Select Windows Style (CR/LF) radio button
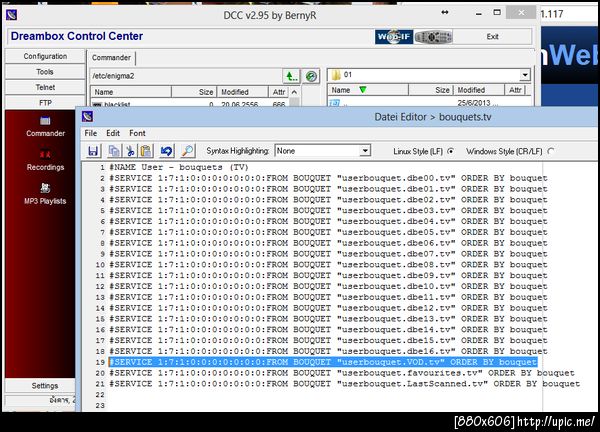This screenshot has width=600, height=432. [x=551, y=151]
